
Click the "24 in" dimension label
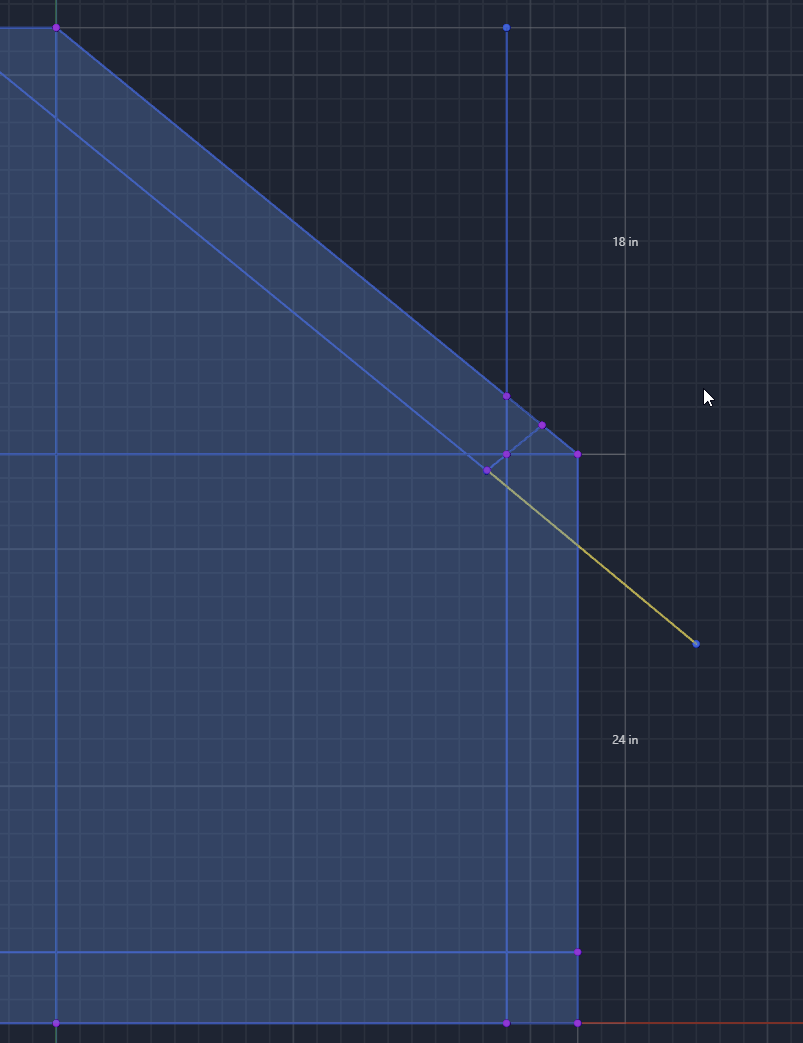(x=625, y=740)
